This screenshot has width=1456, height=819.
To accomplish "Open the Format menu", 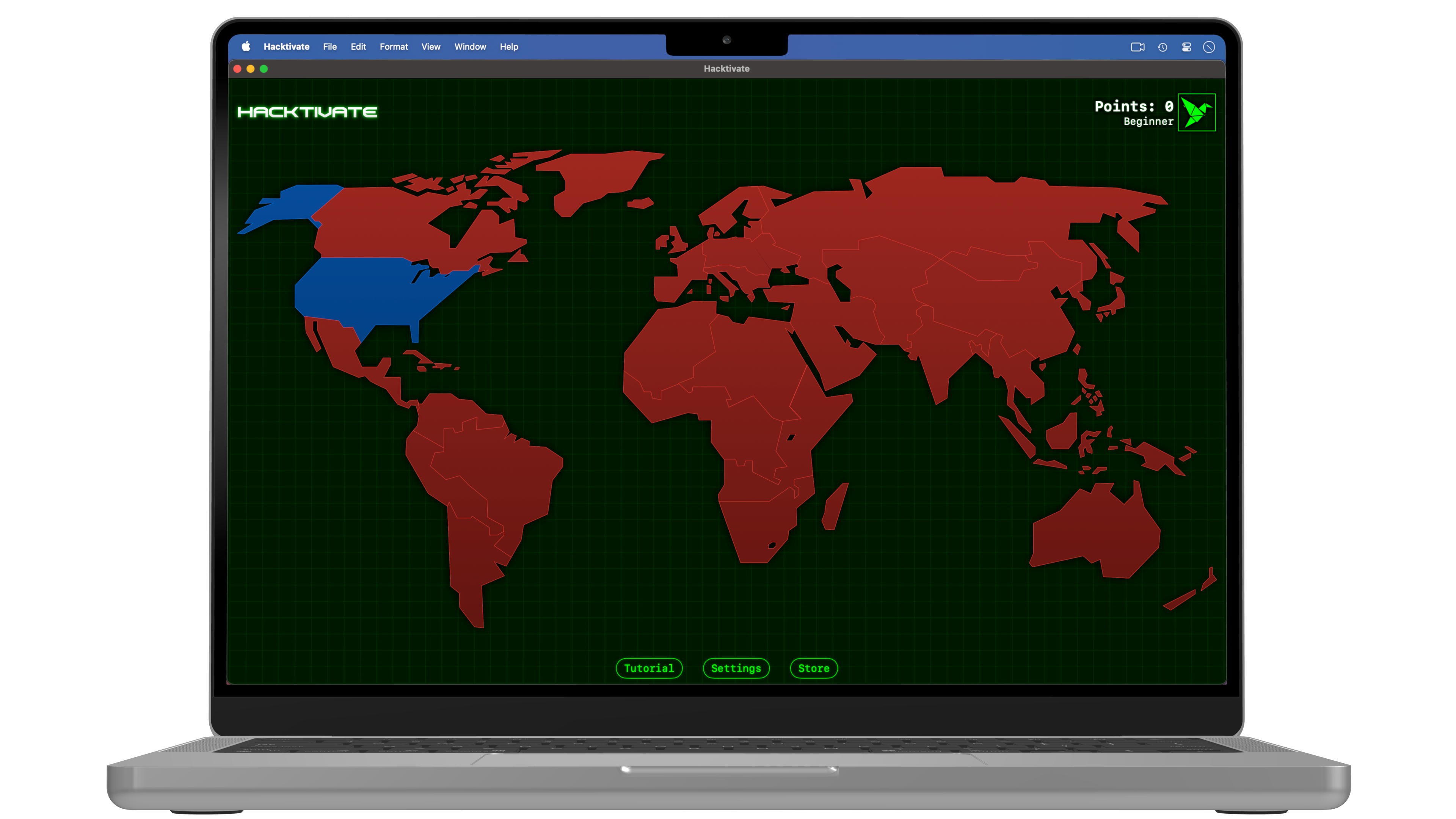I will click(x=394, y=47).
